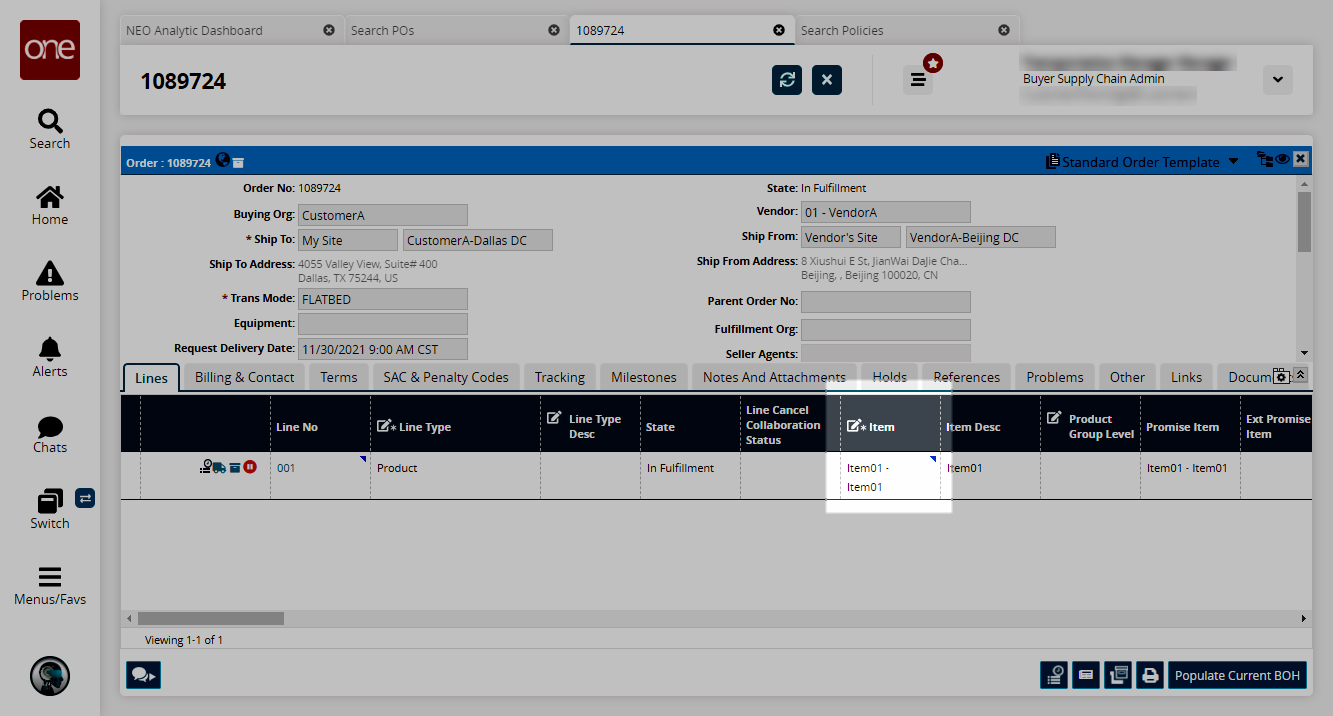Click the horizontal scrollbar under the lines grid
Screen dimensions: 1333x716
click(x=211, y=619)
